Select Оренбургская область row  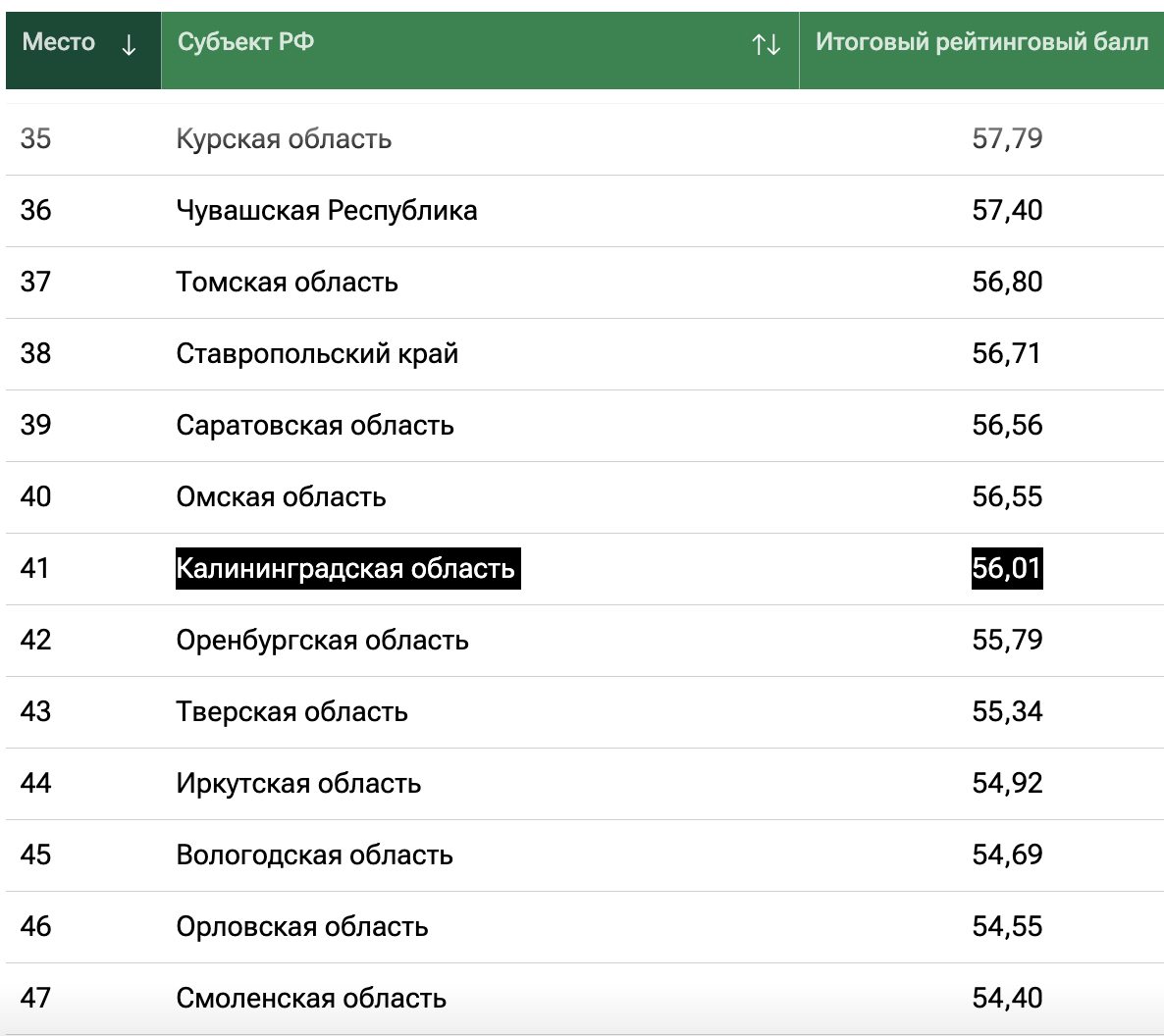(x=322, y=641)
